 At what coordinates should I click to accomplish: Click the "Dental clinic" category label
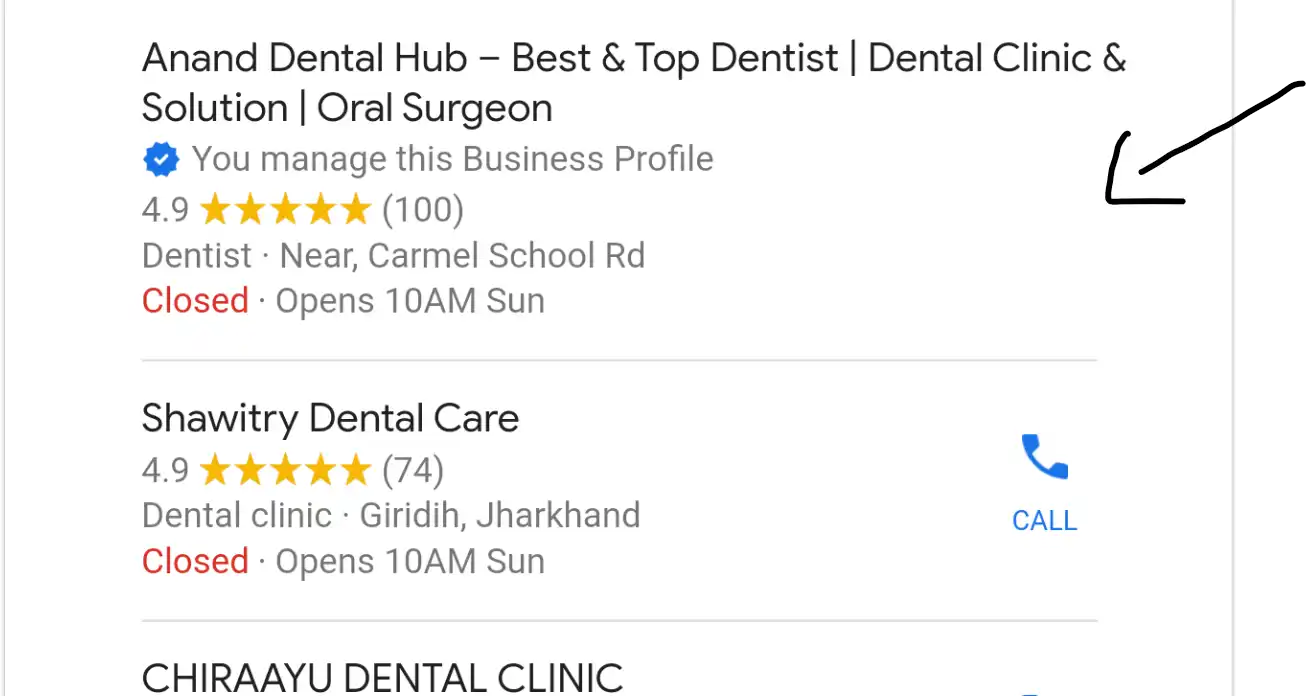point(236,516)
